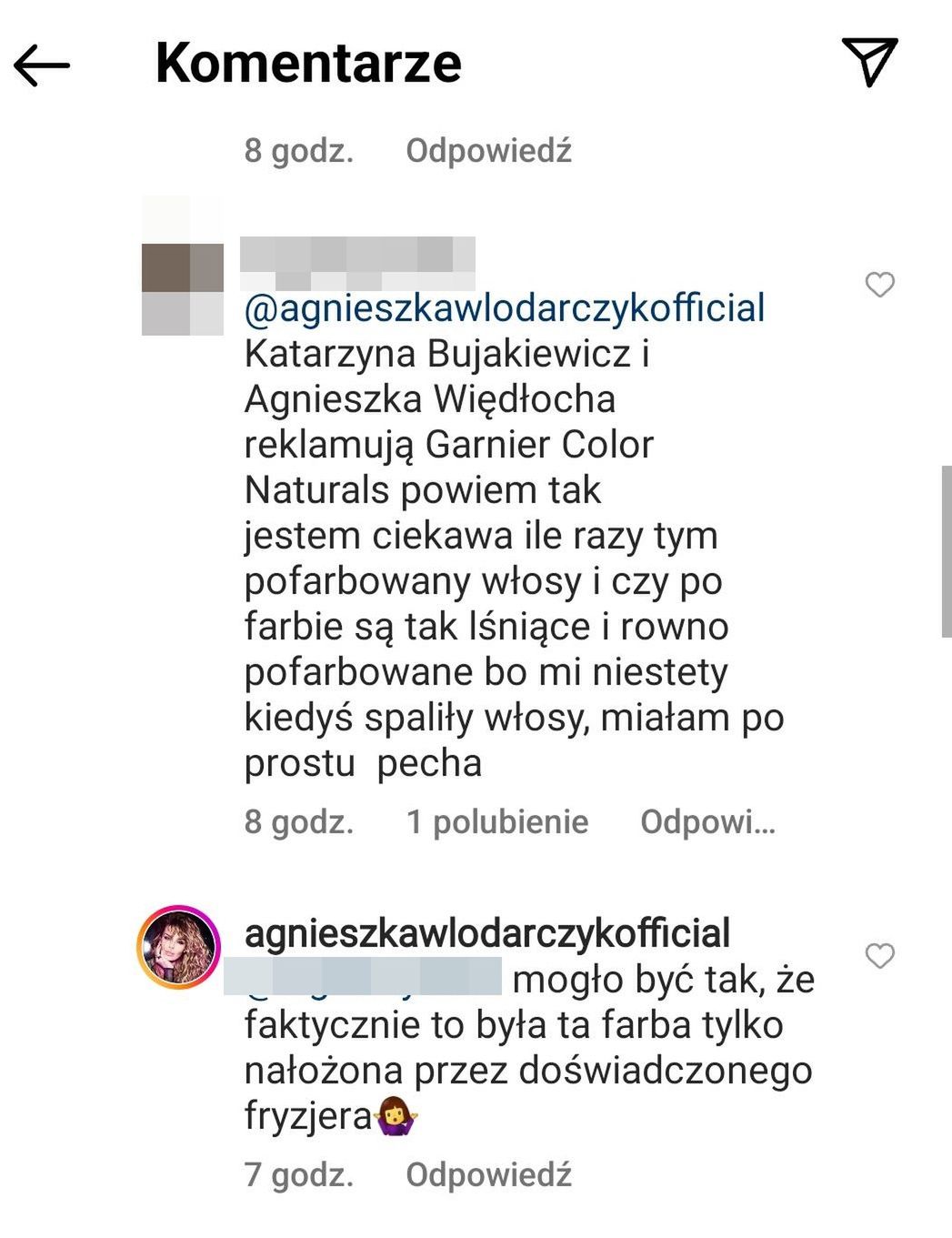The width and height of the screenshot is (952, 1238).
Task: Go back using the left arrow
Action: click(x=42, y=65)
